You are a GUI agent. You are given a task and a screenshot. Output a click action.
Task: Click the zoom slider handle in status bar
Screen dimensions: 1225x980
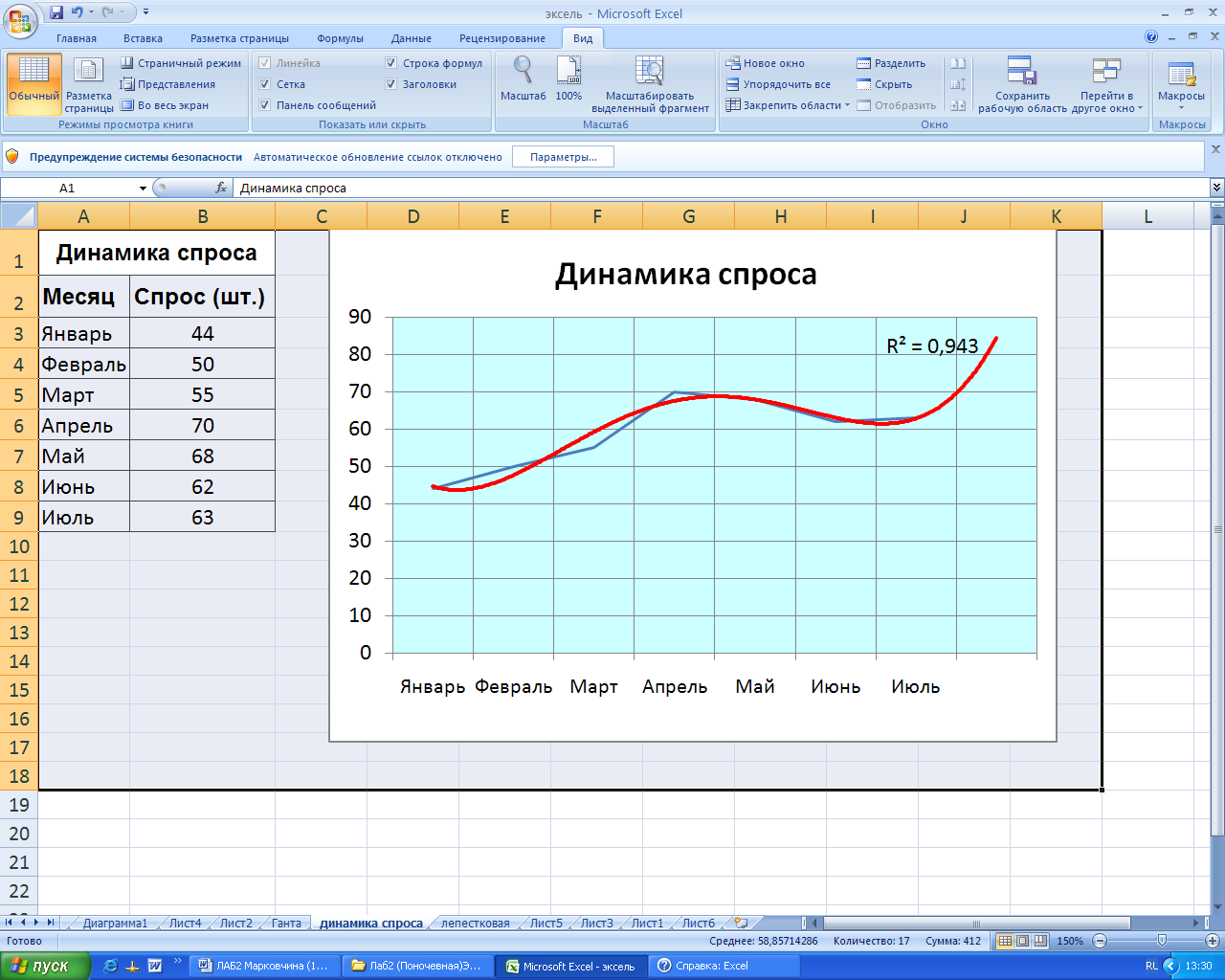pyautogui.click(x=1162, y=941)
